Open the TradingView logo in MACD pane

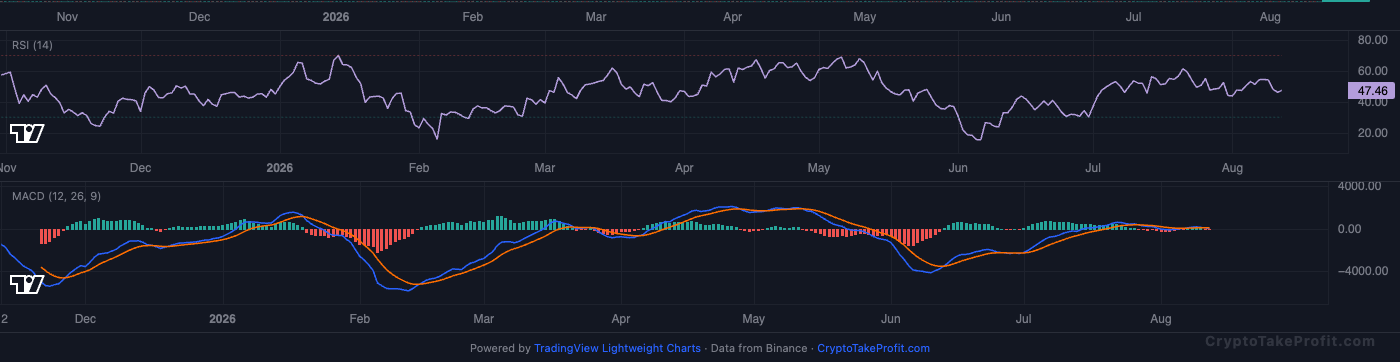pyautogui.click(x=27, y=285)
